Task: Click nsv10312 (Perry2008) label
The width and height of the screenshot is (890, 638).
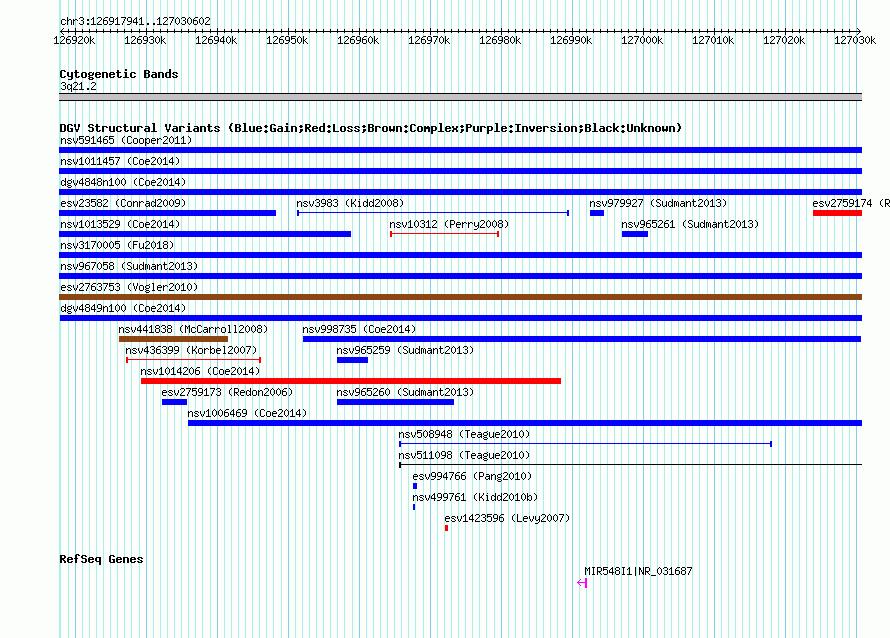Action: (449, 224)
